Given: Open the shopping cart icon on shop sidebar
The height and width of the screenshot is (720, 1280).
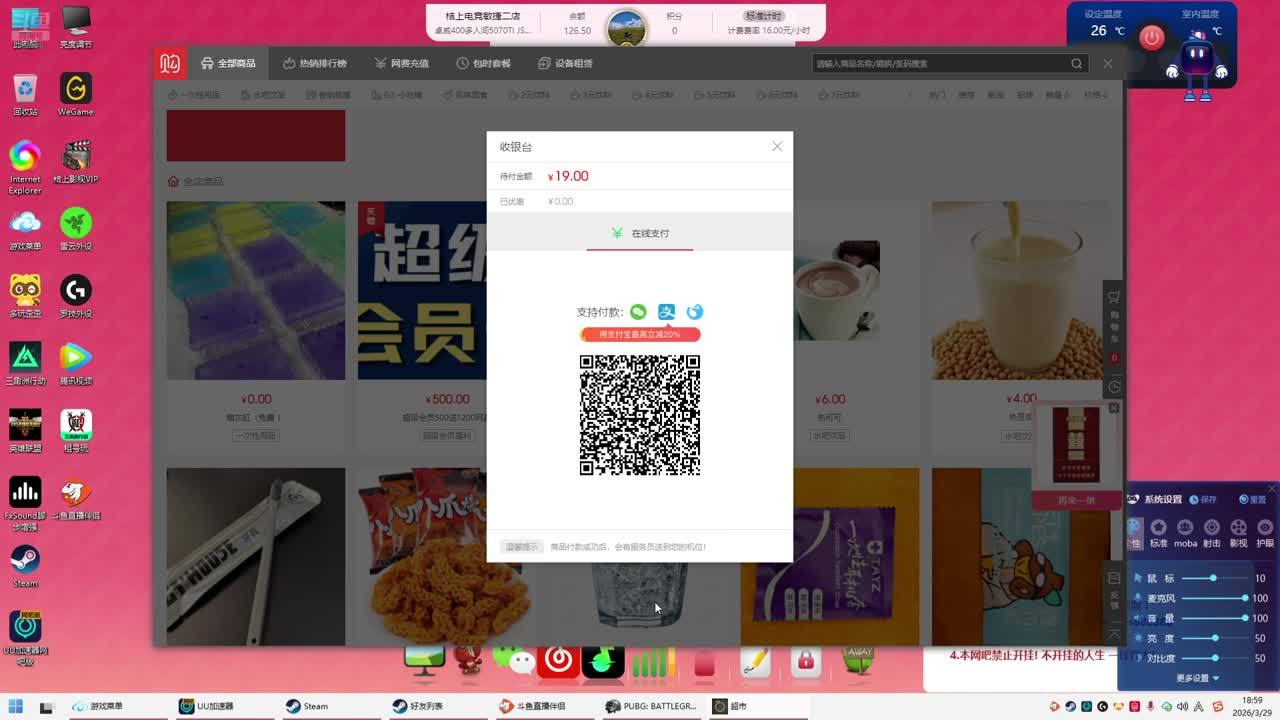Looking at the screenshot, I should click(1113, 298).
